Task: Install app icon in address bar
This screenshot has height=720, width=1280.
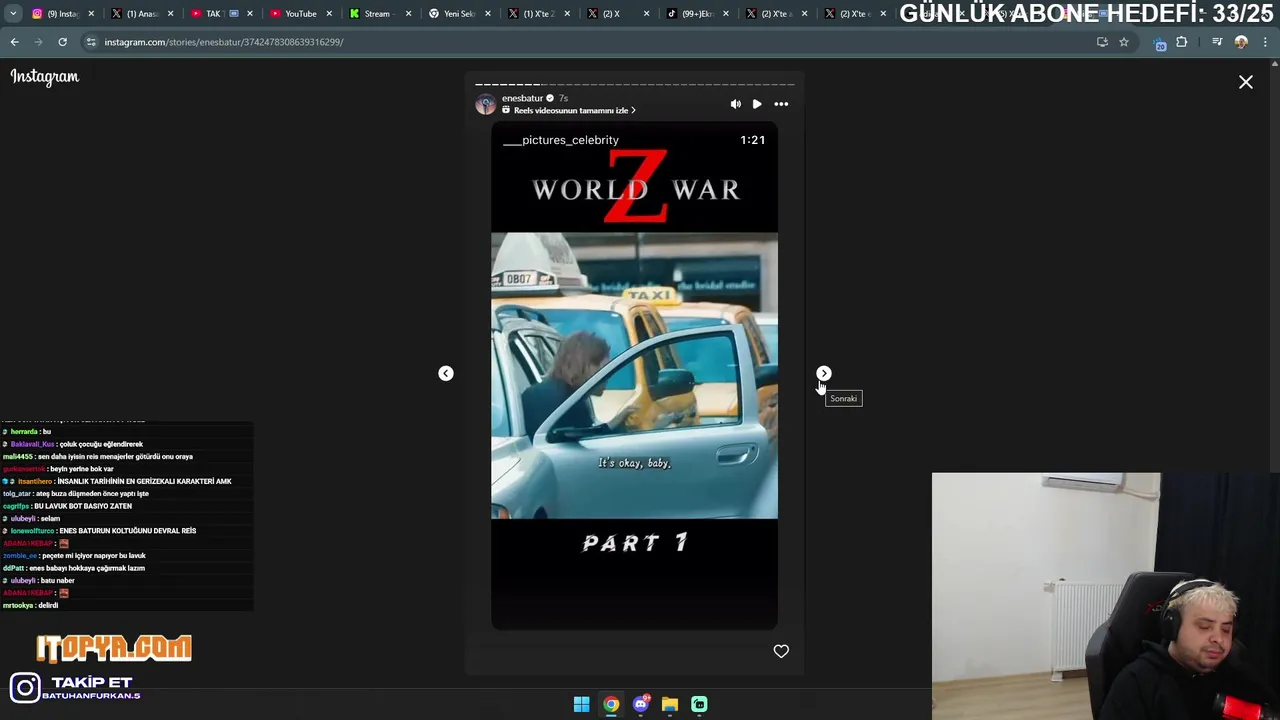Action: tap(1102, 42)
